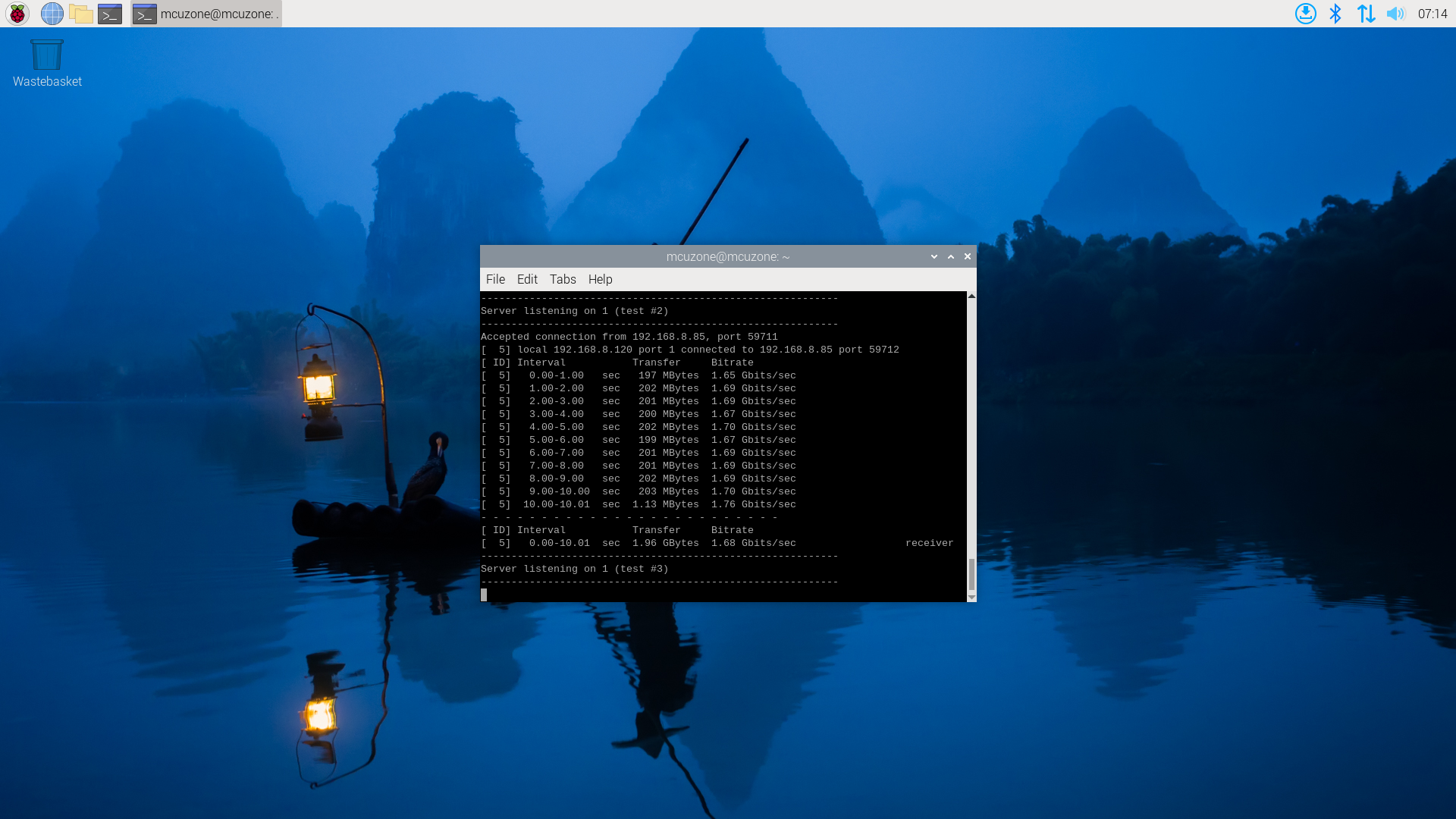Viewport: 1456px width, 819px height.
Task: Launch new terminal from taskbar launcher
Action: (x=110, y=14)
